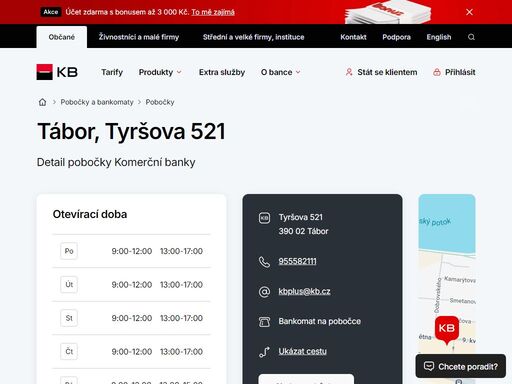Click the '390 02 Tábor' address line
Viewport: 512px width, 384px height.
303,231
